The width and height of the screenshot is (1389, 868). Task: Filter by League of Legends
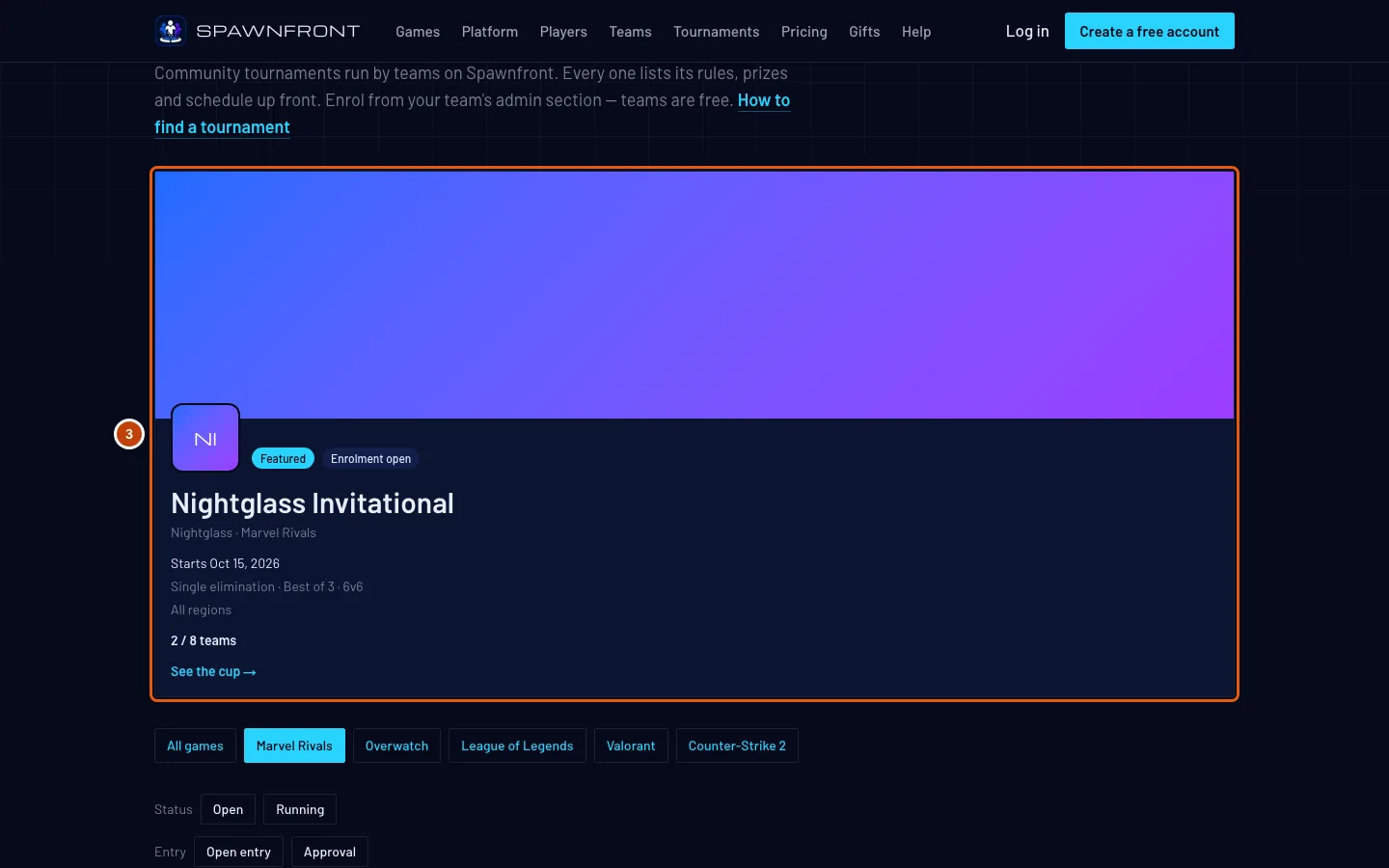pos(517,746)
